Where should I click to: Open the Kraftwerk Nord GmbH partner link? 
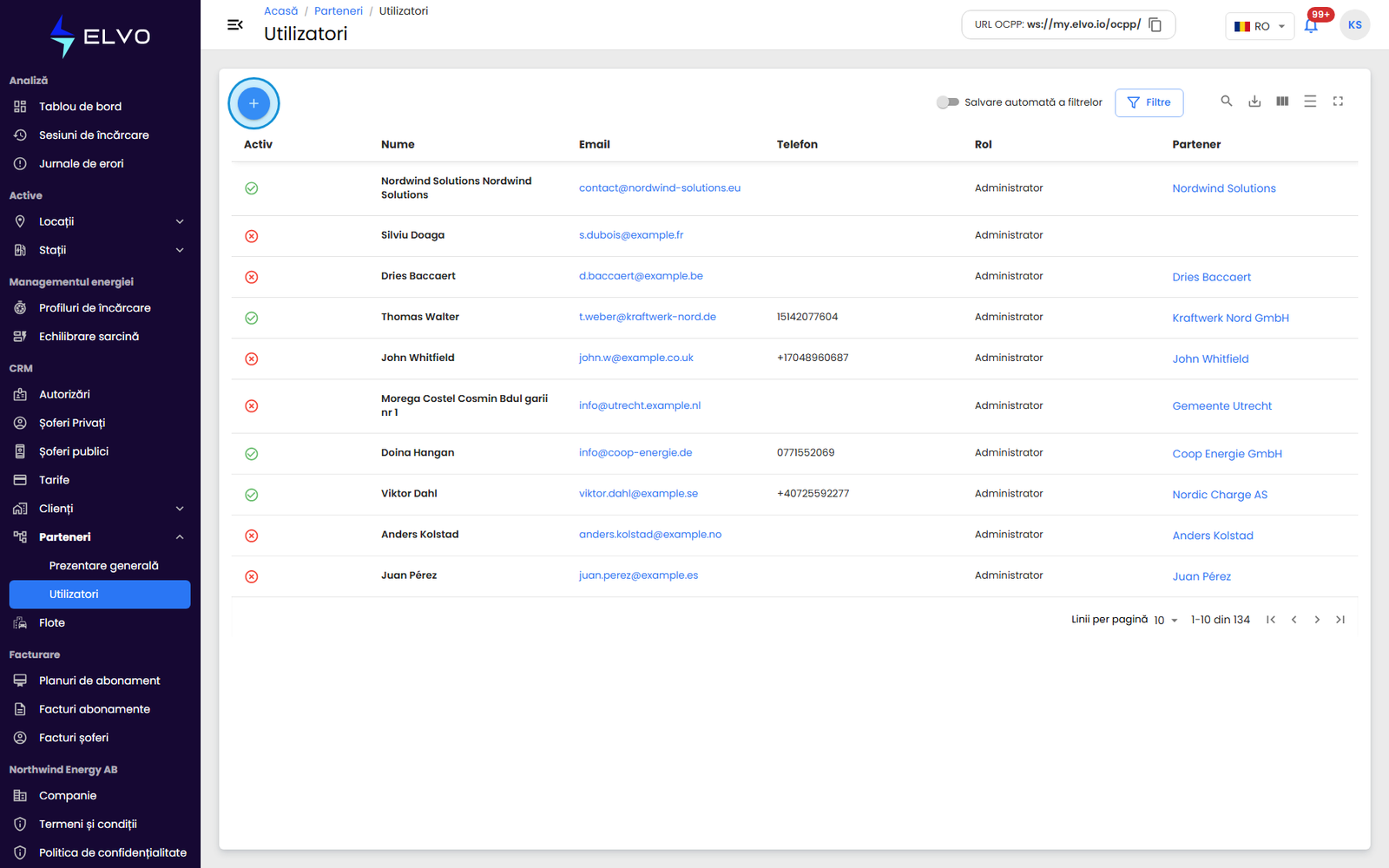(x=1230, y=319)
